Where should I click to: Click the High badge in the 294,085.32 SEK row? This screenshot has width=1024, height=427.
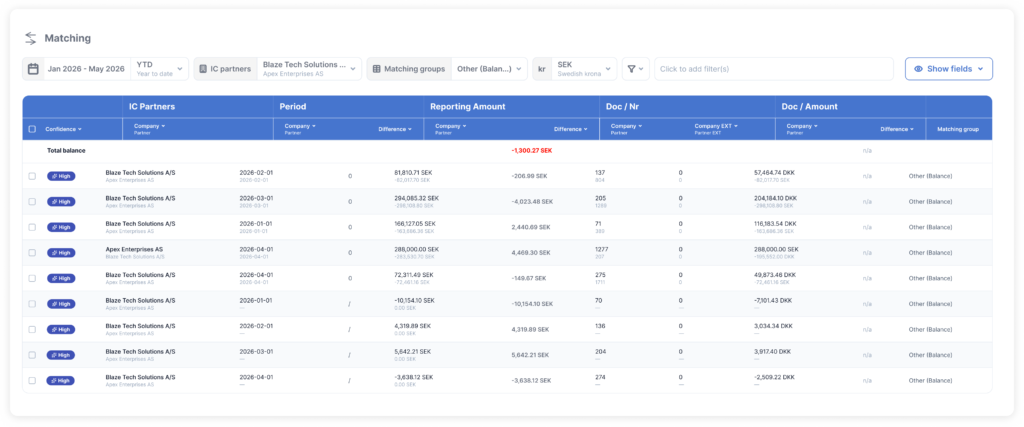61,202
